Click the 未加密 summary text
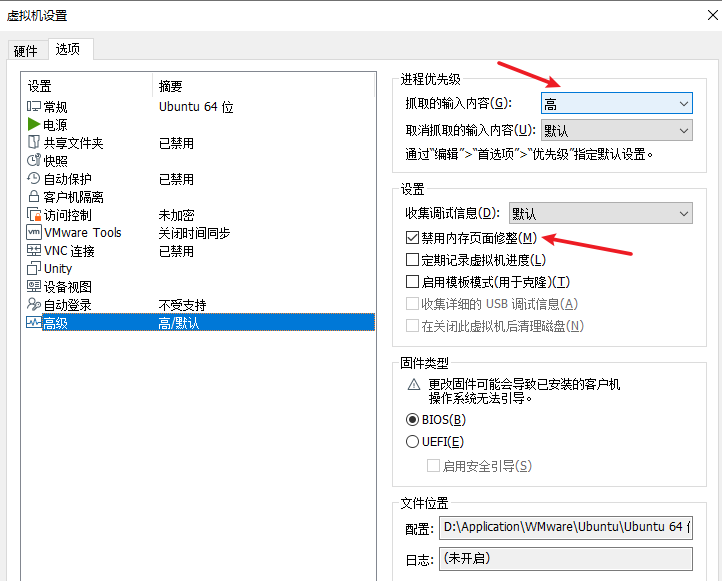 176,215
